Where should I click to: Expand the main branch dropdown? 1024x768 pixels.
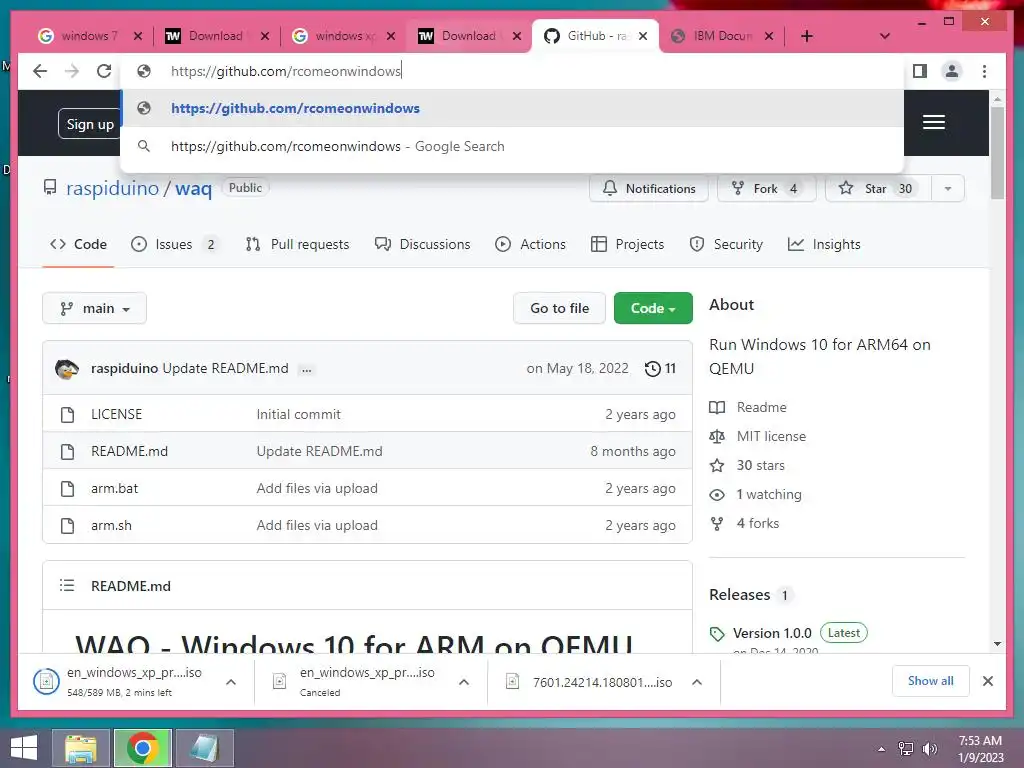pos(95,308)
